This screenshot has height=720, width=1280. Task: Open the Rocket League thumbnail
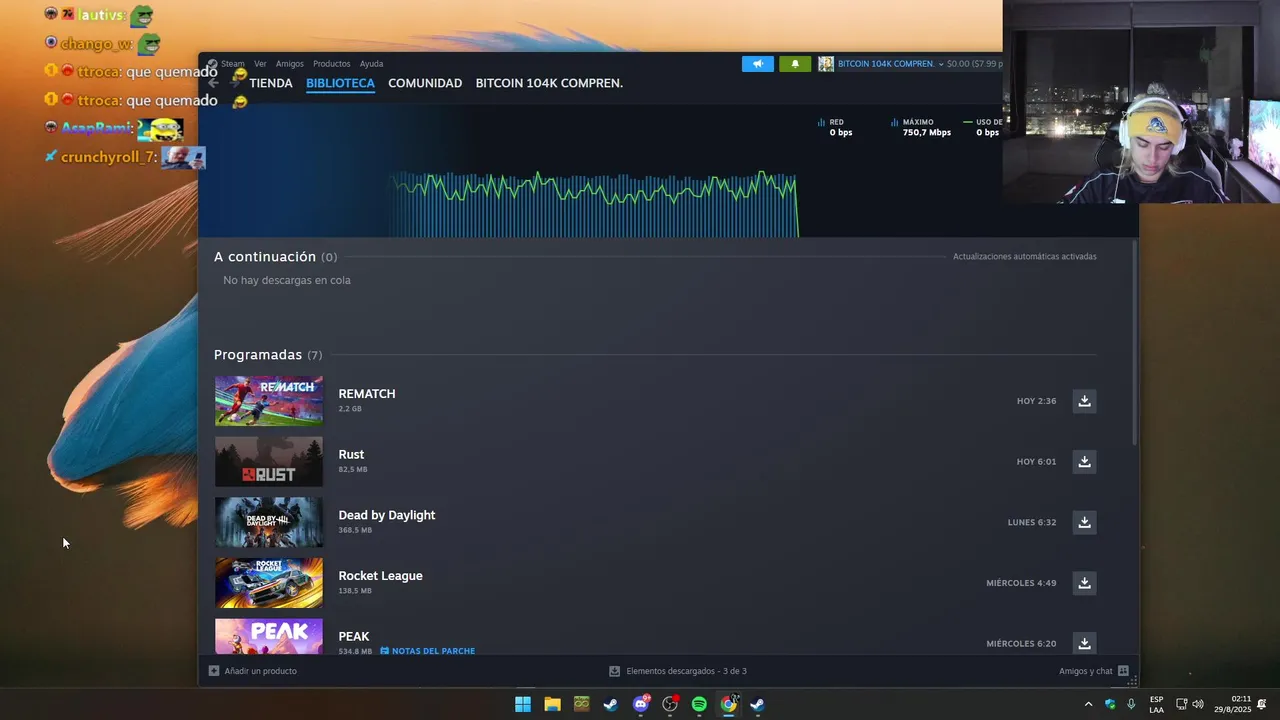269,583
